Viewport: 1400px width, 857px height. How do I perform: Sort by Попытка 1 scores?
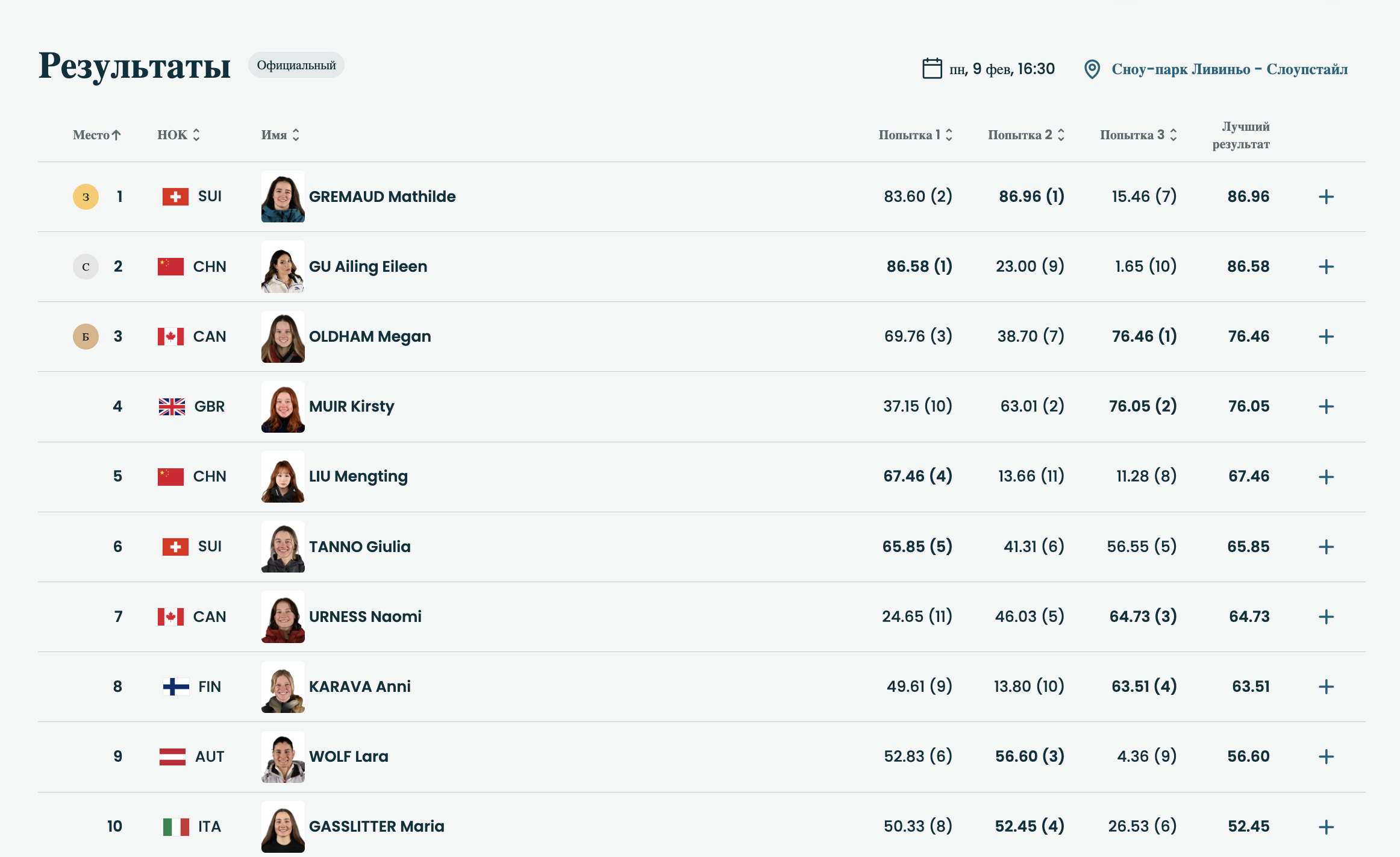915,135
